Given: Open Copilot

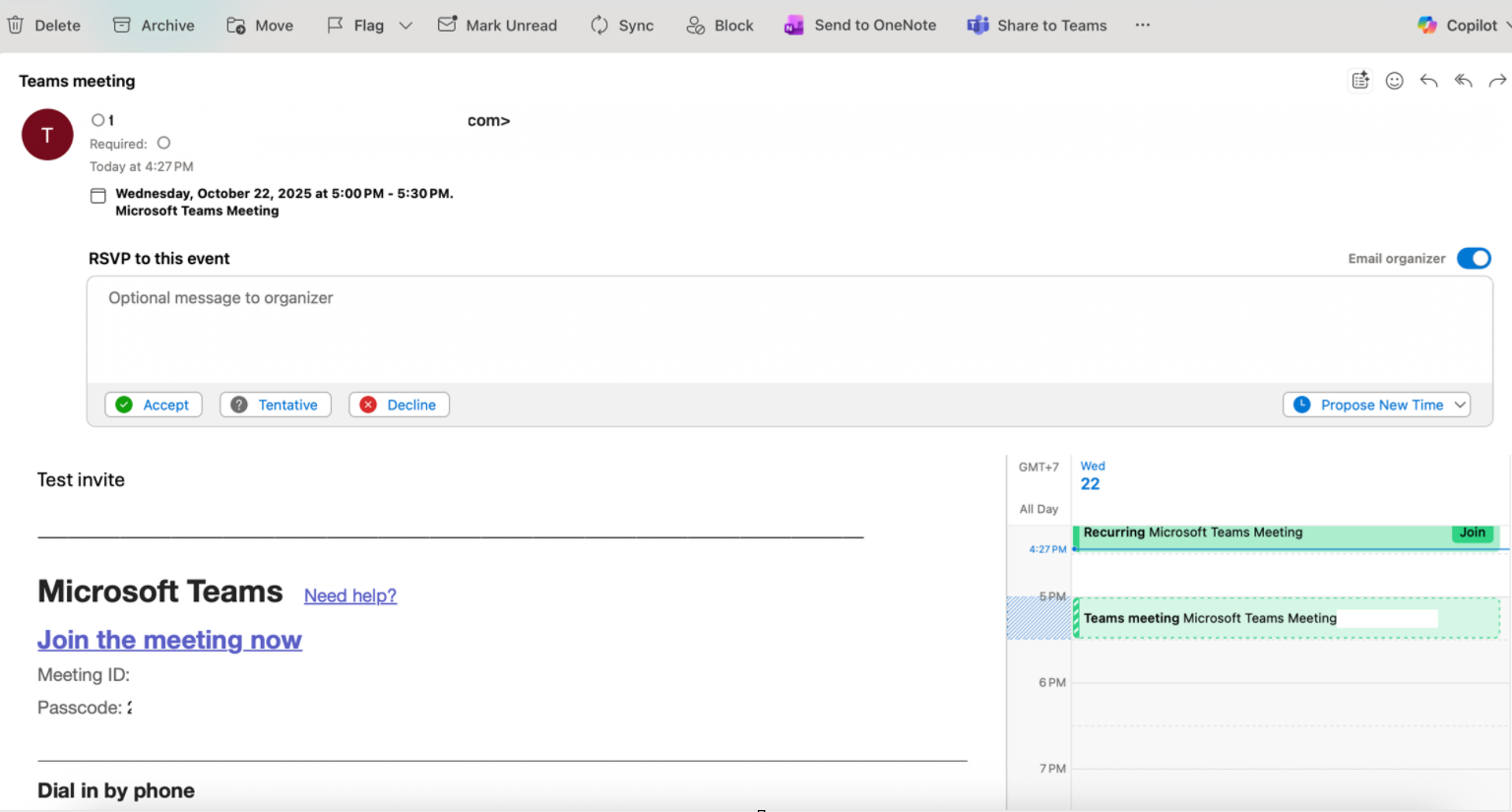Looking at the screenshot, I should 1458,25.
